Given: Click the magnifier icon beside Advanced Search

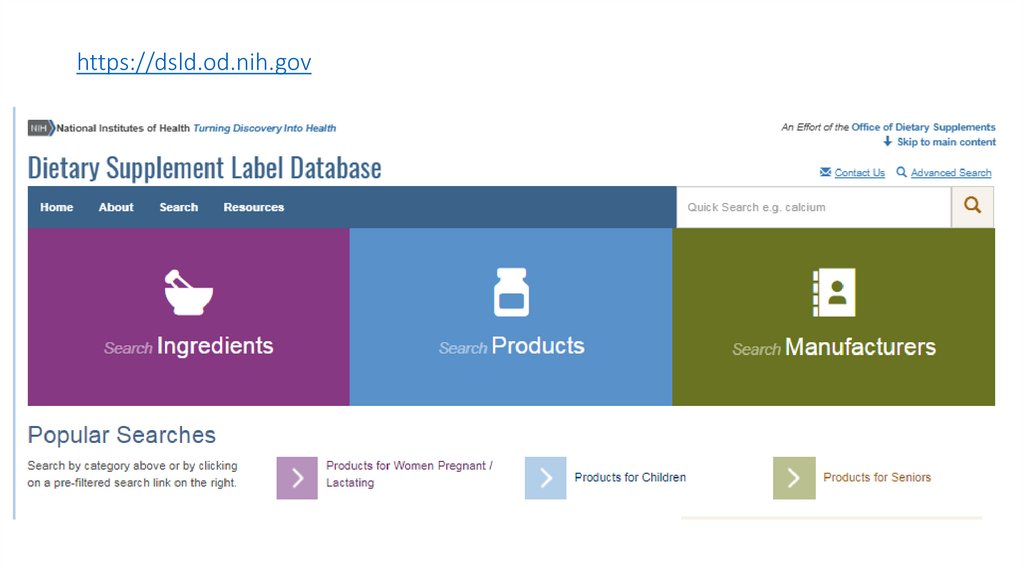Looking at the screenshot, I should [x=901, y=172].
